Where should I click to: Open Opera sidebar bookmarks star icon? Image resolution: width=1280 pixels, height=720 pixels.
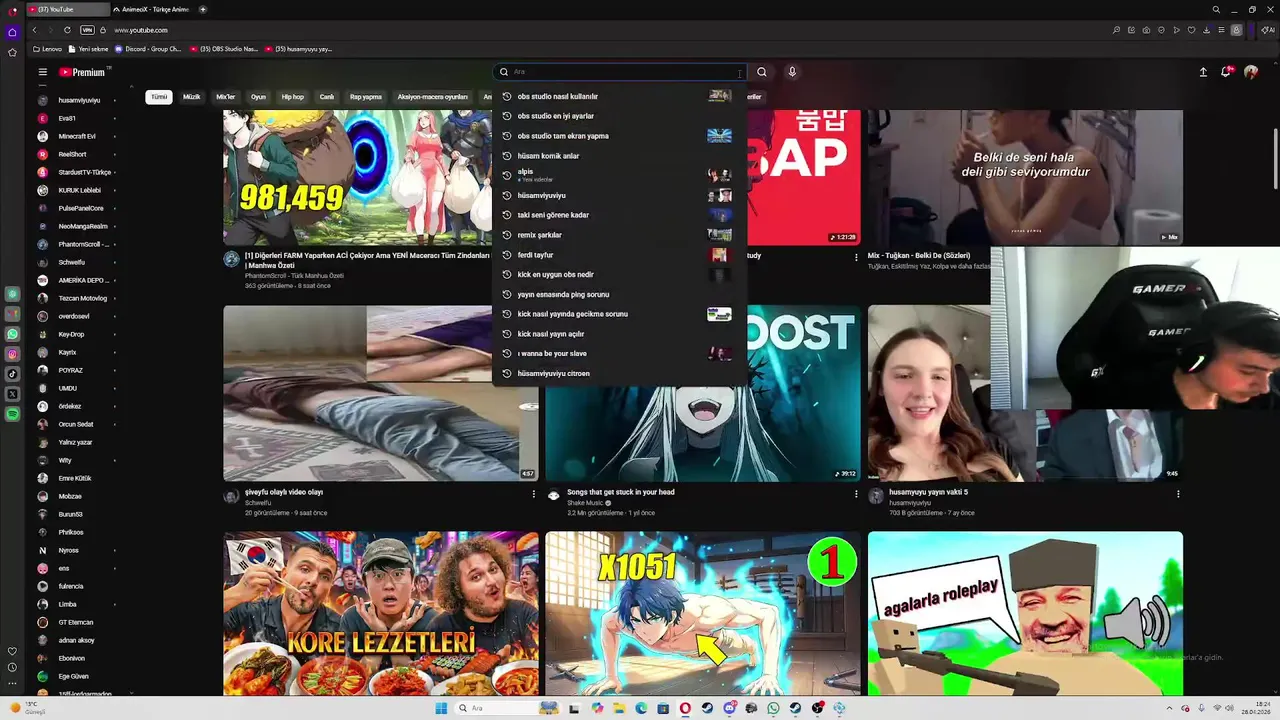12,52
